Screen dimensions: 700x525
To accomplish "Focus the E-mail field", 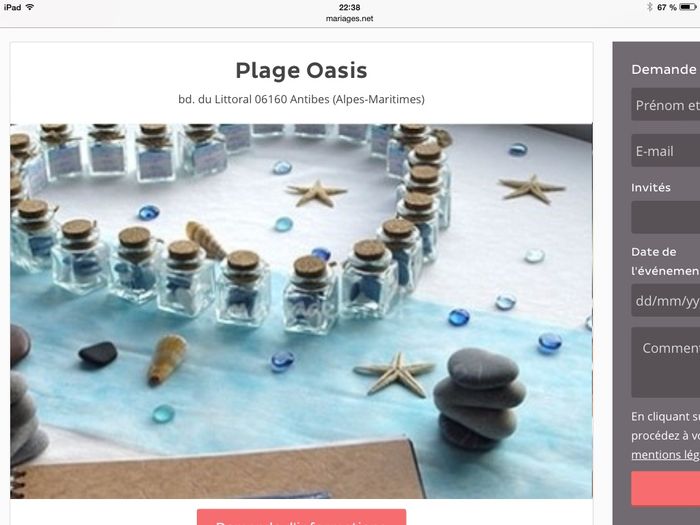I will click(666, 151).
